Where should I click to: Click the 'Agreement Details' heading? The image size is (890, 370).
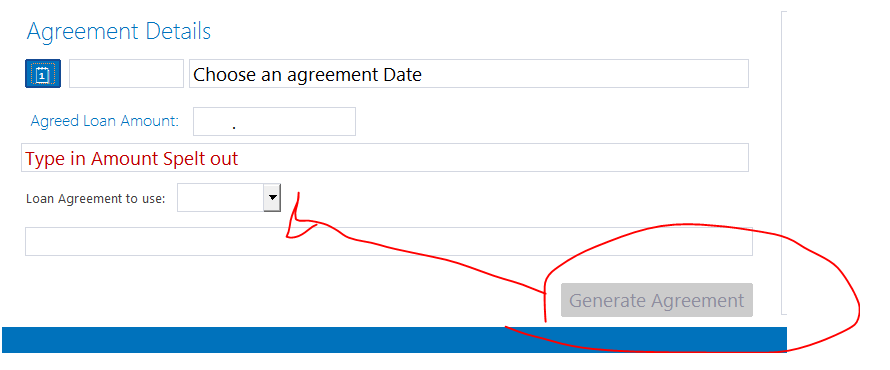pyautogui.click(x=119, y=31)
